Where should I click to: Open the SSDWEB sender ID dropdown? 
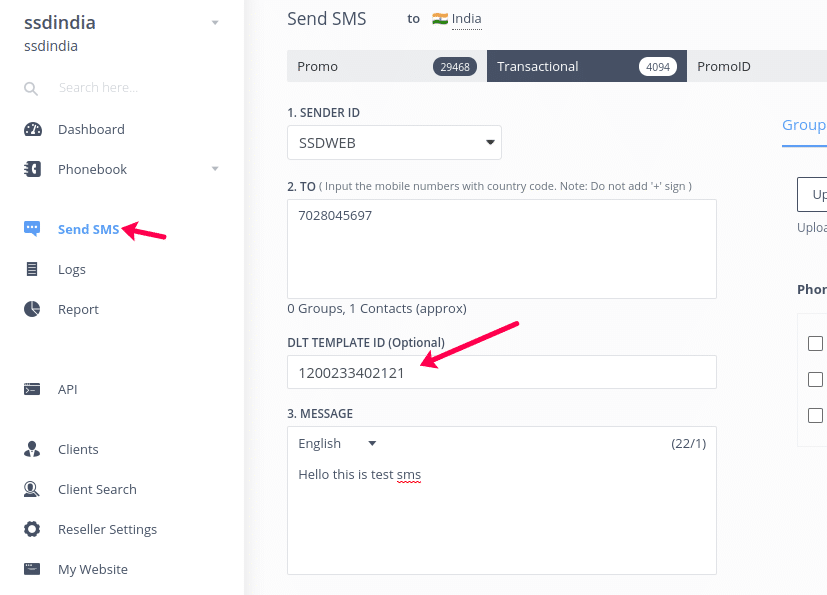pos(394,142)
